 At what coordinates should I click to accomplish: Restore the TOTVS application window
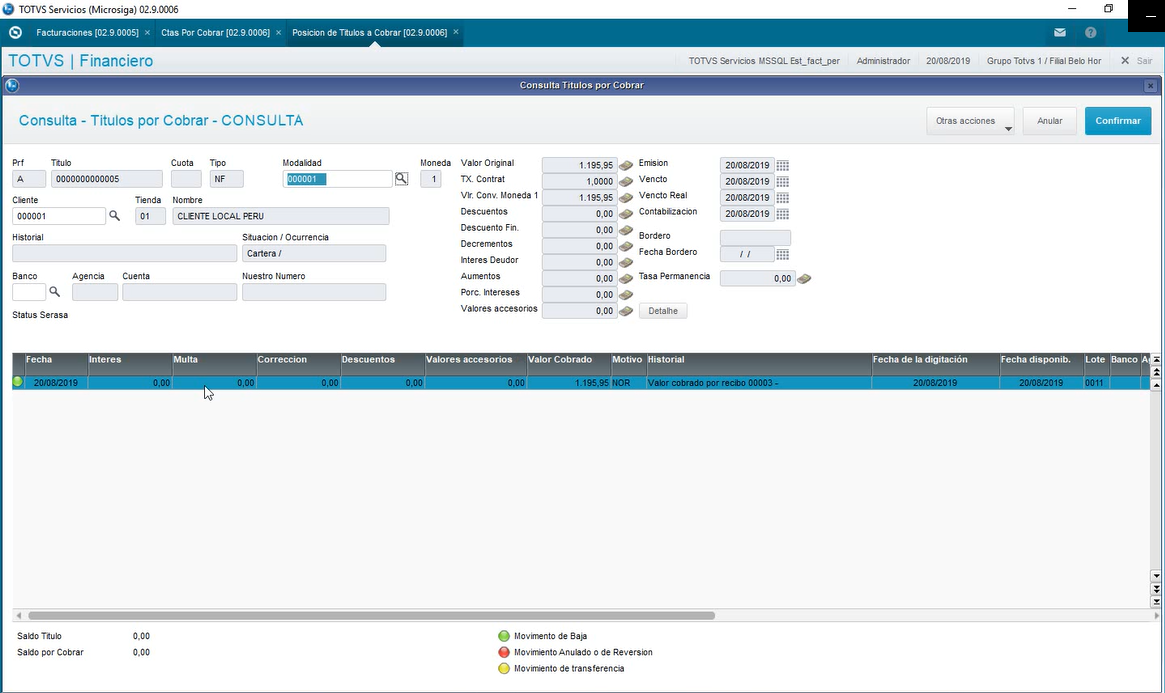click(x=1108, y=8)
